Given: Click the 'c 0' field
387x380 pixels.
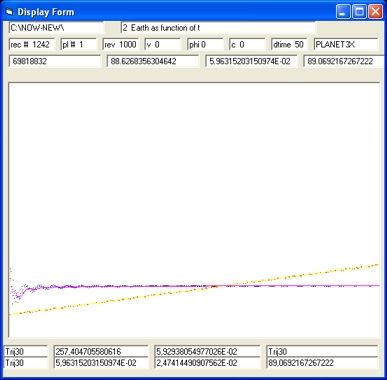Looking at the screenshot, I should point(247,44).
